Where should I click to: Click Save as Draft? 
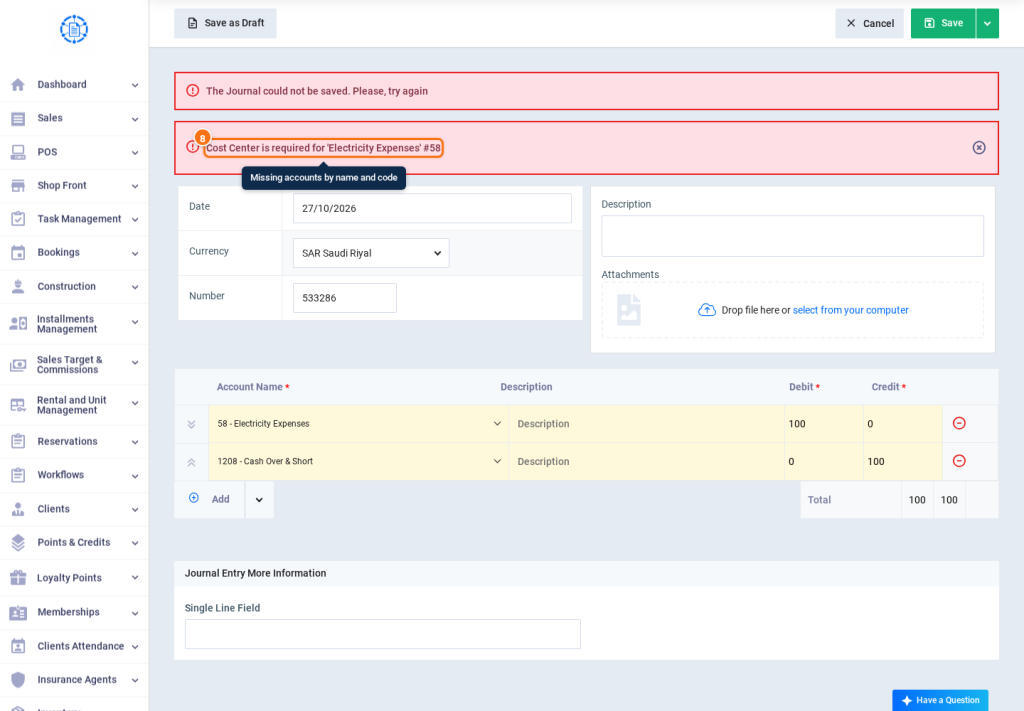[x=225, y=24]
